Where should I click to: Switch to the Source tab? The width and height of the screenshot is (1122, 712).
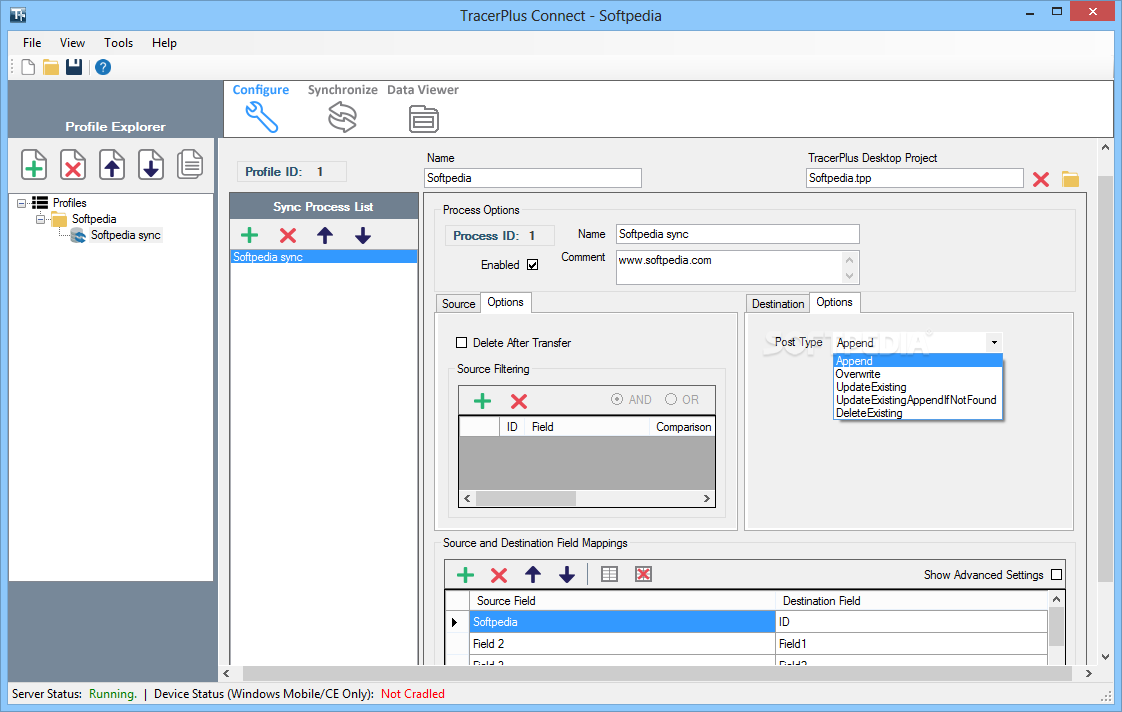[x=458, y=304]
